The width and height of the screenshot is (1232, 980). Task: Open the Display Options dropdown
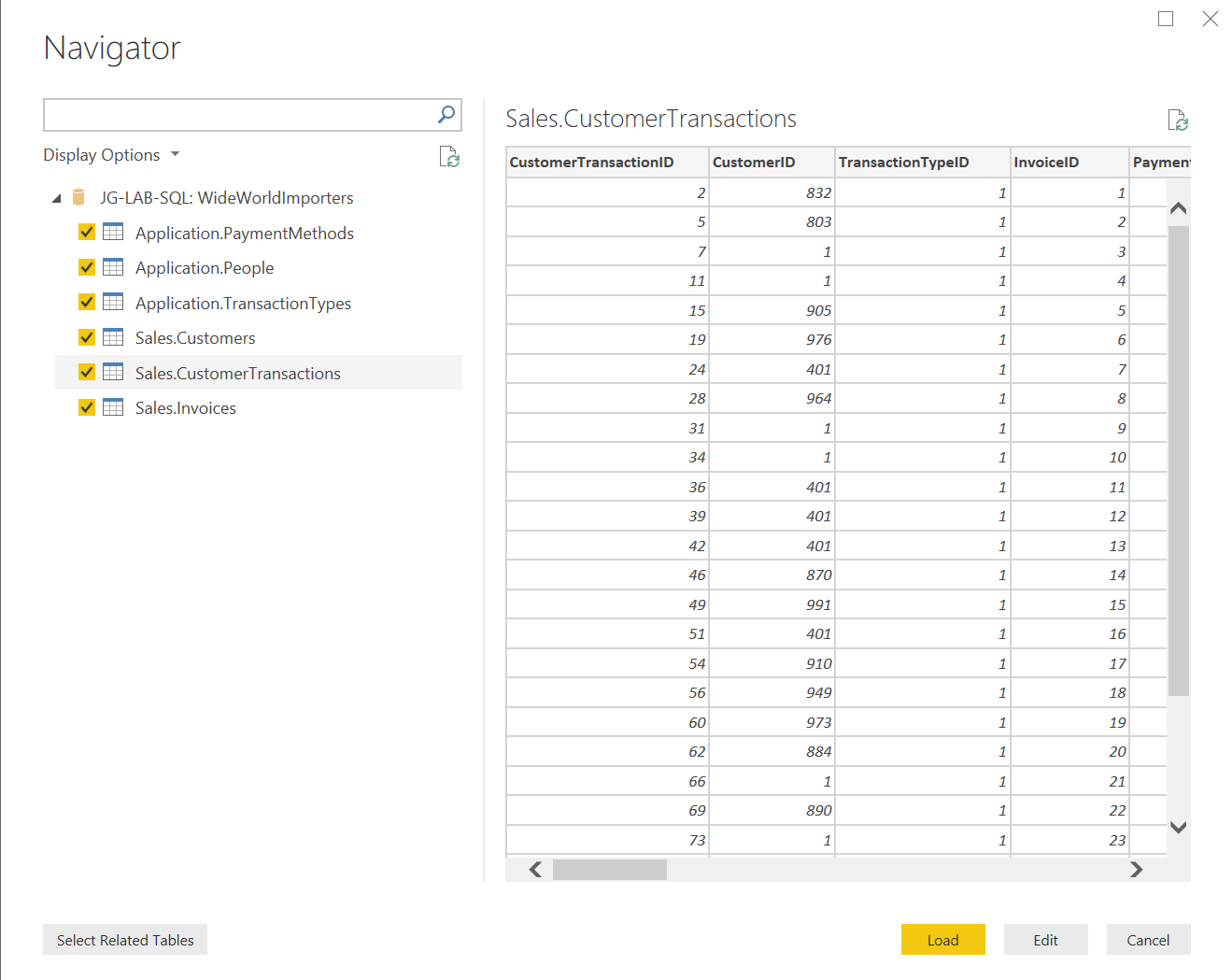tap(111, 155)
